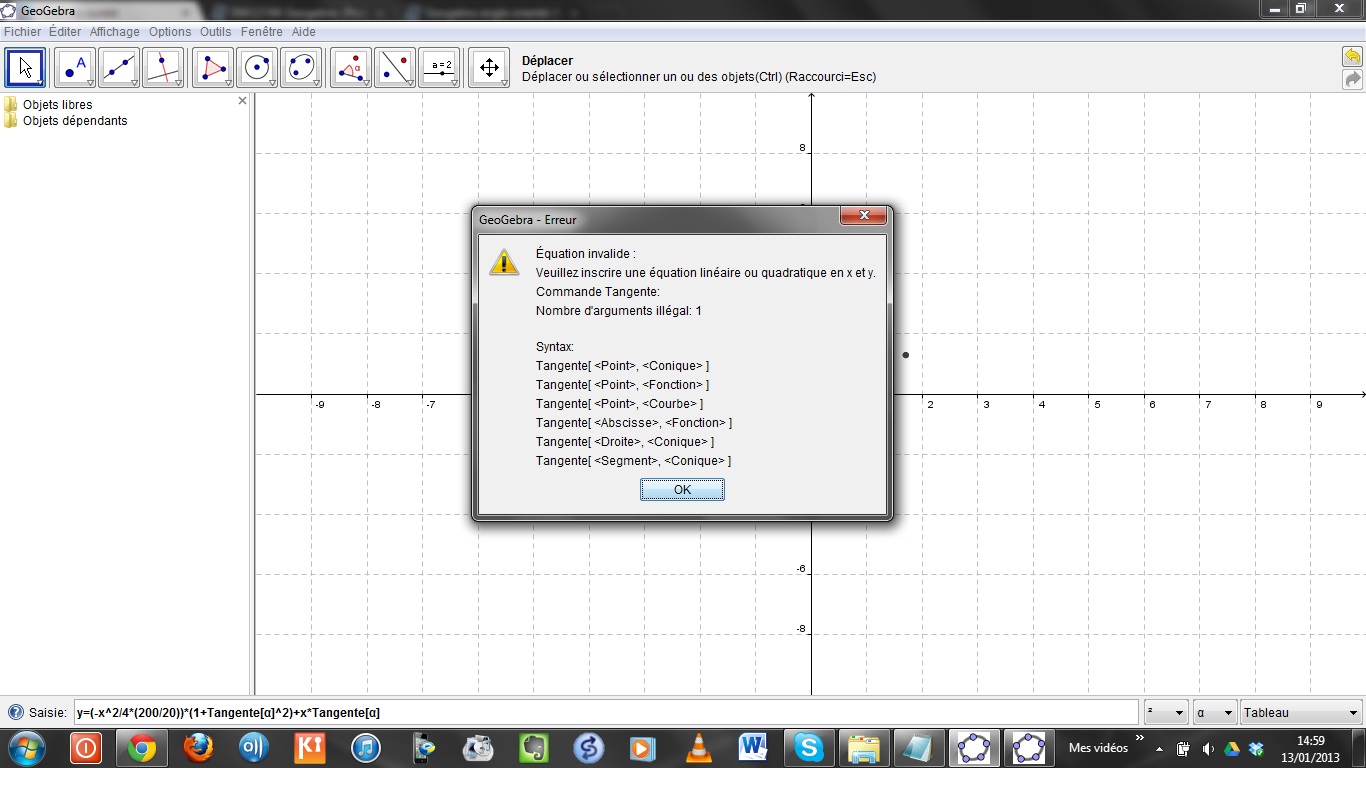Select the Move Graphics View tool
This screenshot has height=808, width=1366.
(x=489, y=68)
